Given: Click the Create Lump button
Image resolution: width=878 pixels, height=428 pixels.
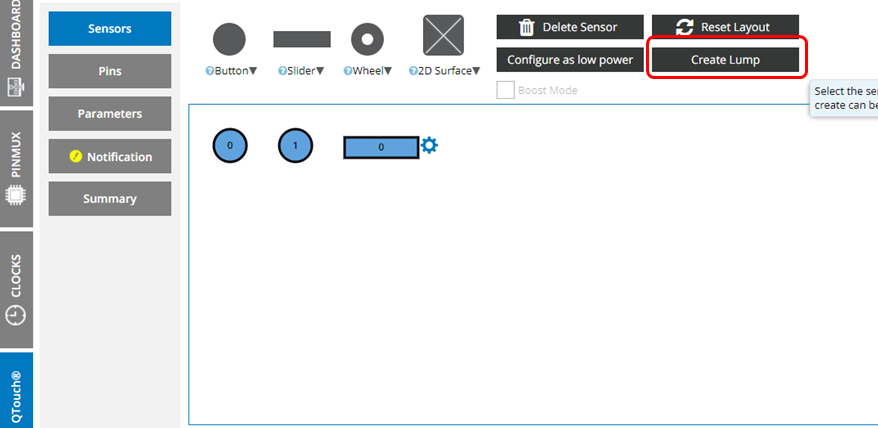Looking at the screenshot, I should point(725,60).
